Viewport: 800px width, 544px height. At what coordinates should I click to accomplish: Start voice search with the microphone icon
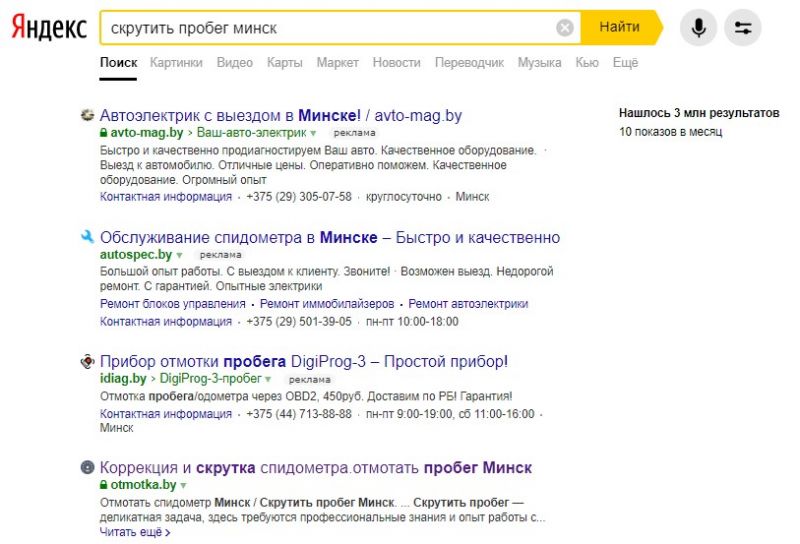tap(698, 28)
